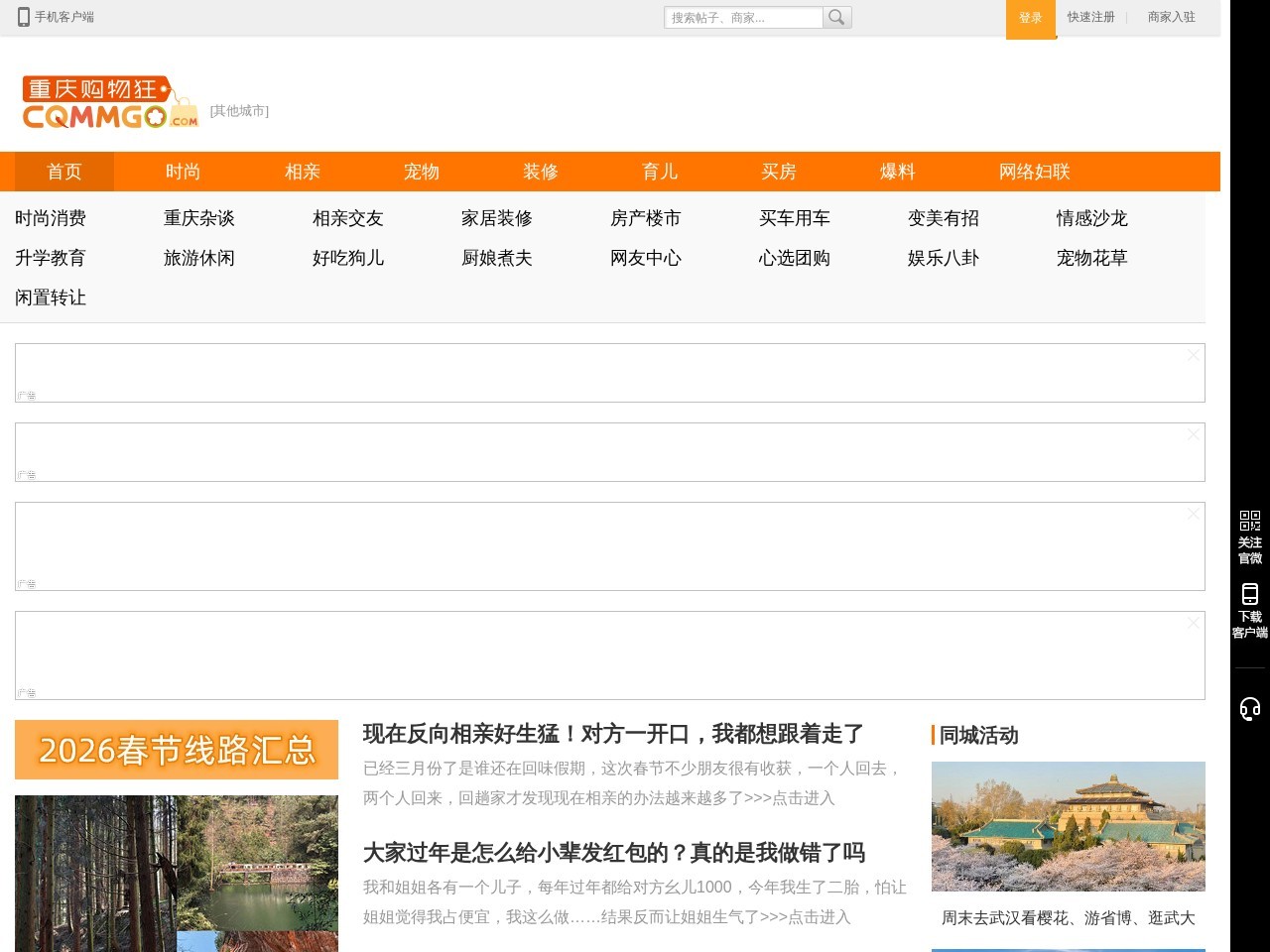Click the search posts input field
This screenshot has height=952, width=1270.
coord(742,17)
